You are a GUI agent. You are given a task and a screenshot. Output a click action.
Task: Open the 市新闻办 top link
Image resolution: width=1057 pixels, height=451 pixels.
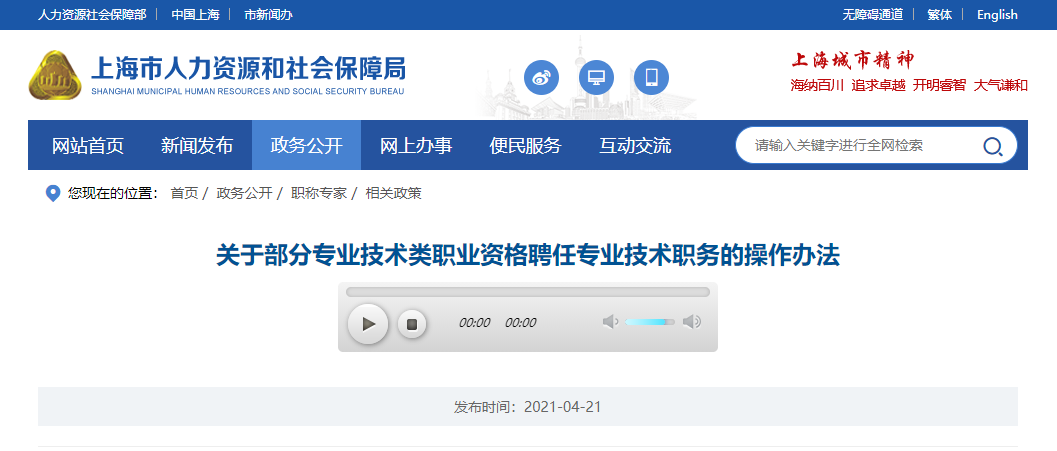click(x=268, y=15)
